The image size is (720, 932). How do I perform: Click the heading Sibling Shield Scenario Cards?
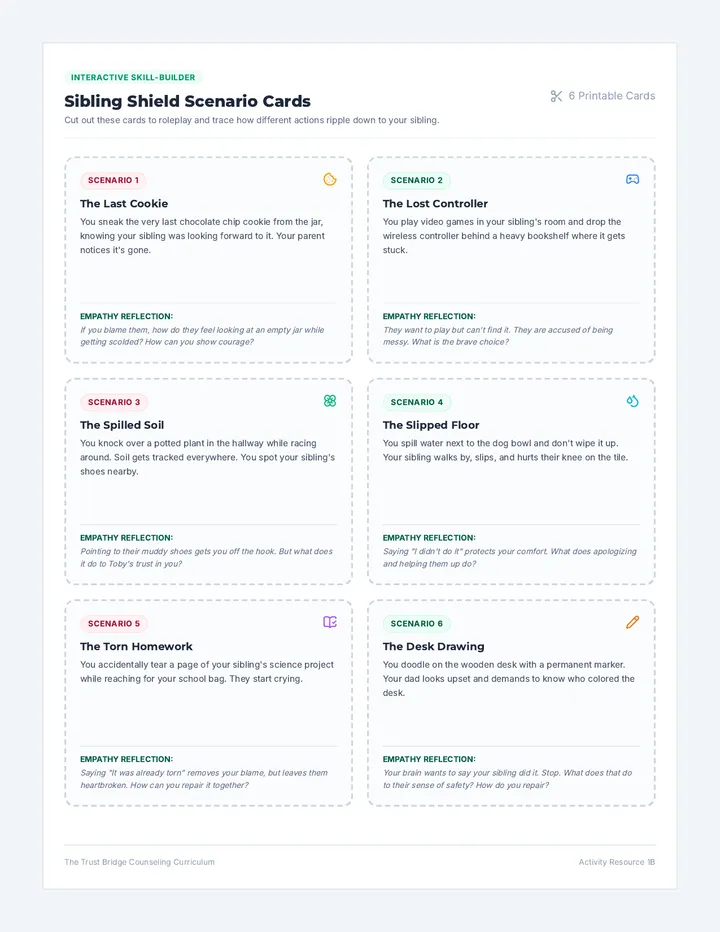pos(187,101)
